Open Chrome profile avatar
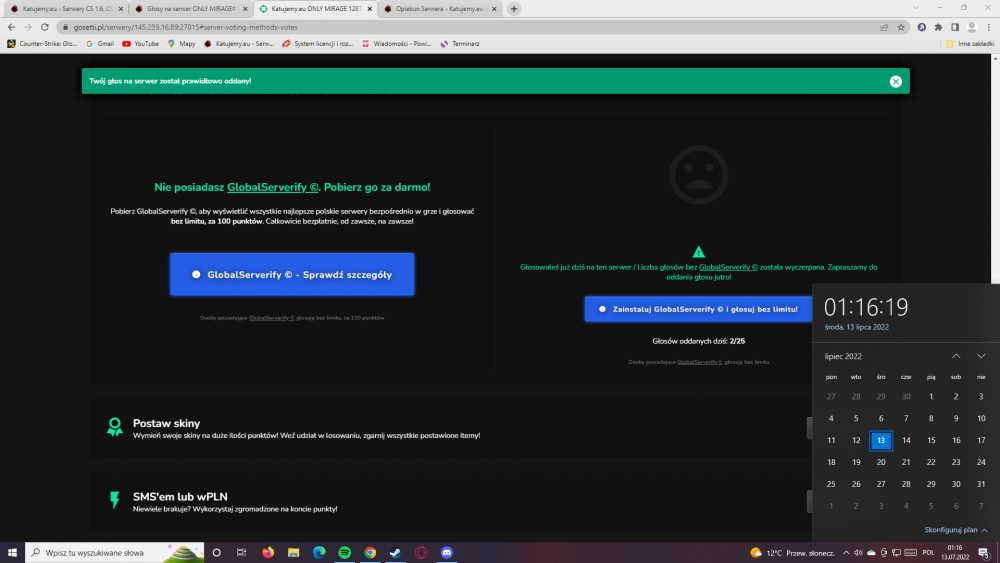This screenshot has width=1000, height=563. 972,27
